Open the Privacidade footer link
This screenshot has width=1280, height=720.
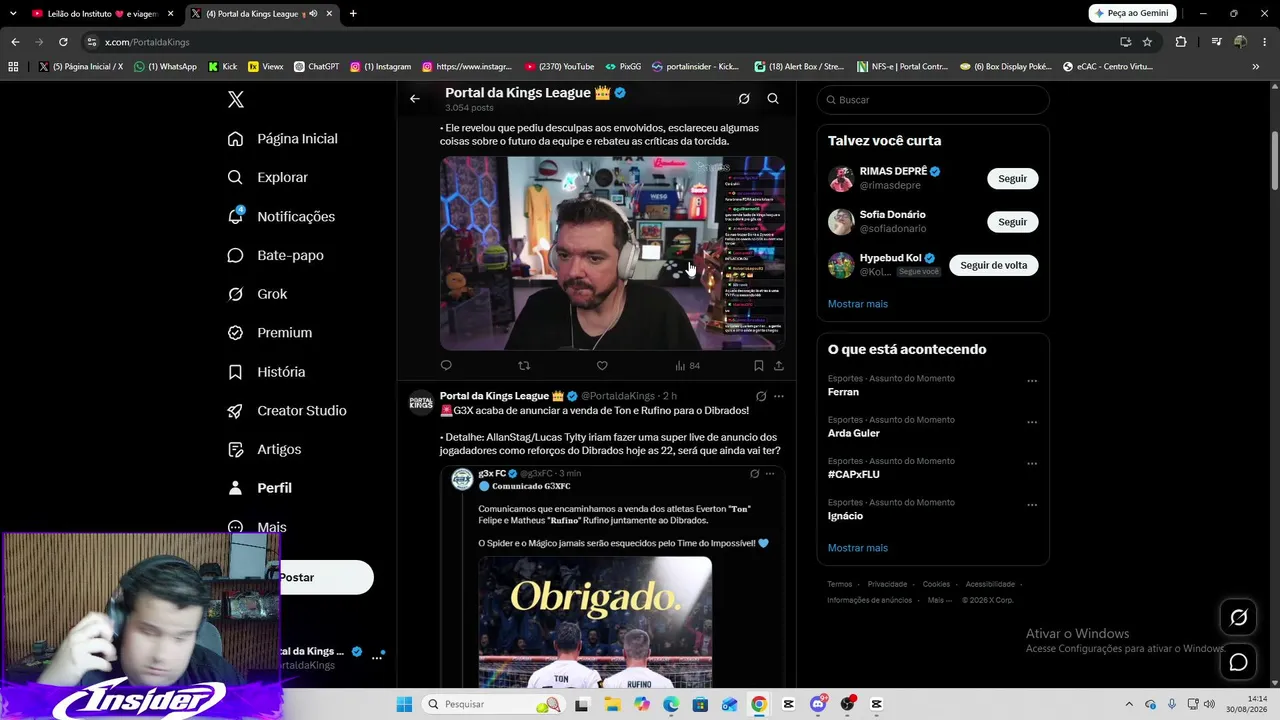887,584
